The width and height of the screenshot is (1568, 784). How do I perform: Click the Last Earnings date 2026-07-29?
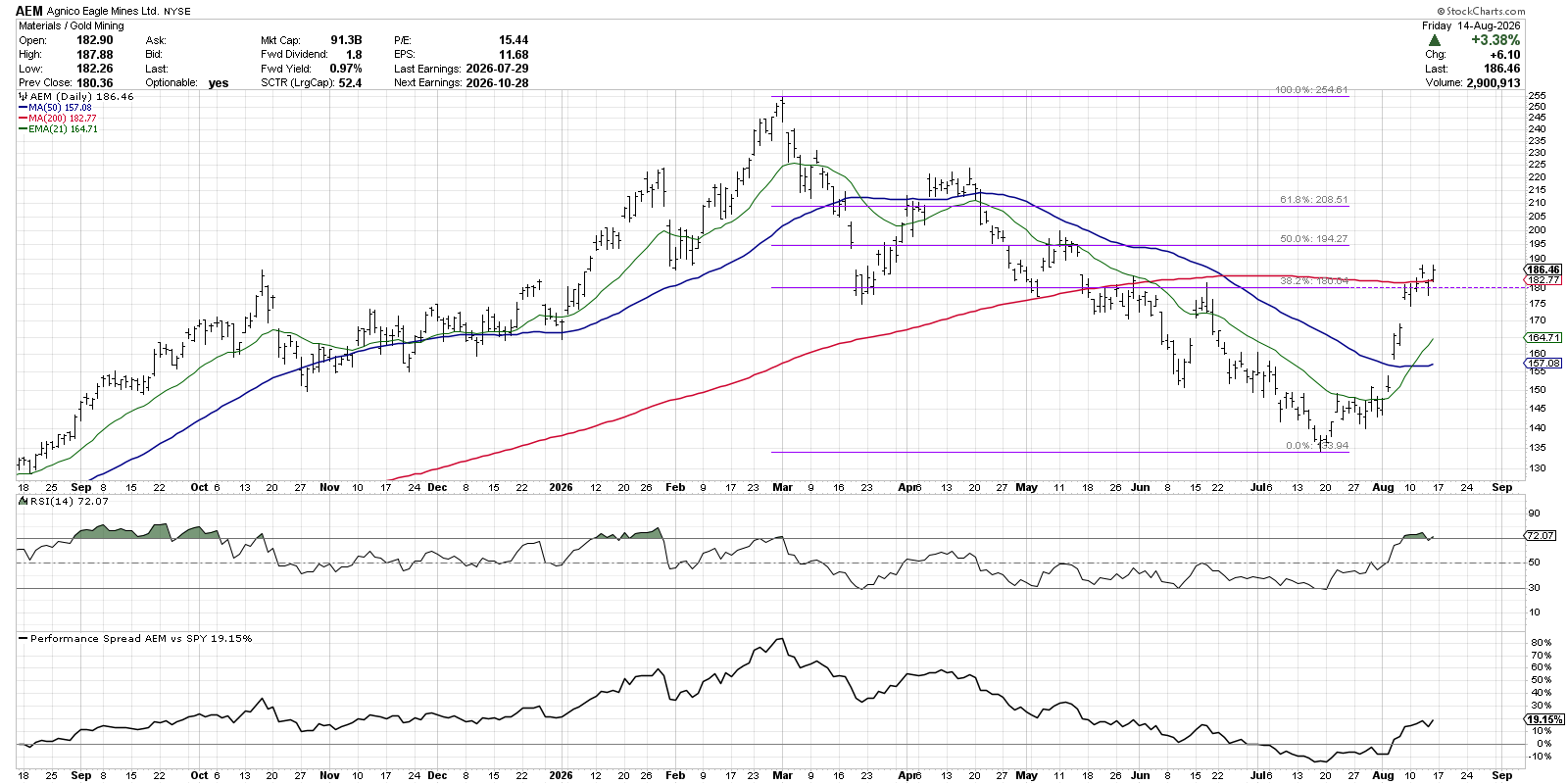click(x=498, y=69)
